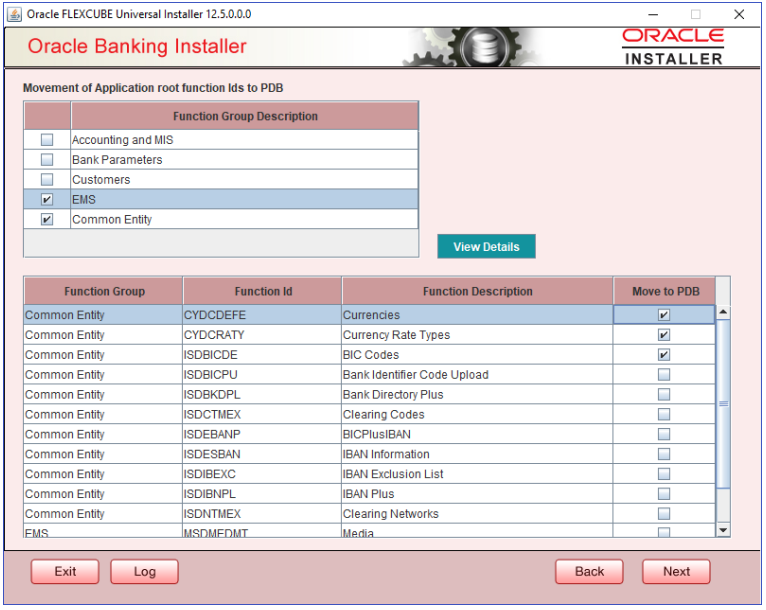Uncheck Move to PDB for Currency Rate Types

(x=663, y=335)
